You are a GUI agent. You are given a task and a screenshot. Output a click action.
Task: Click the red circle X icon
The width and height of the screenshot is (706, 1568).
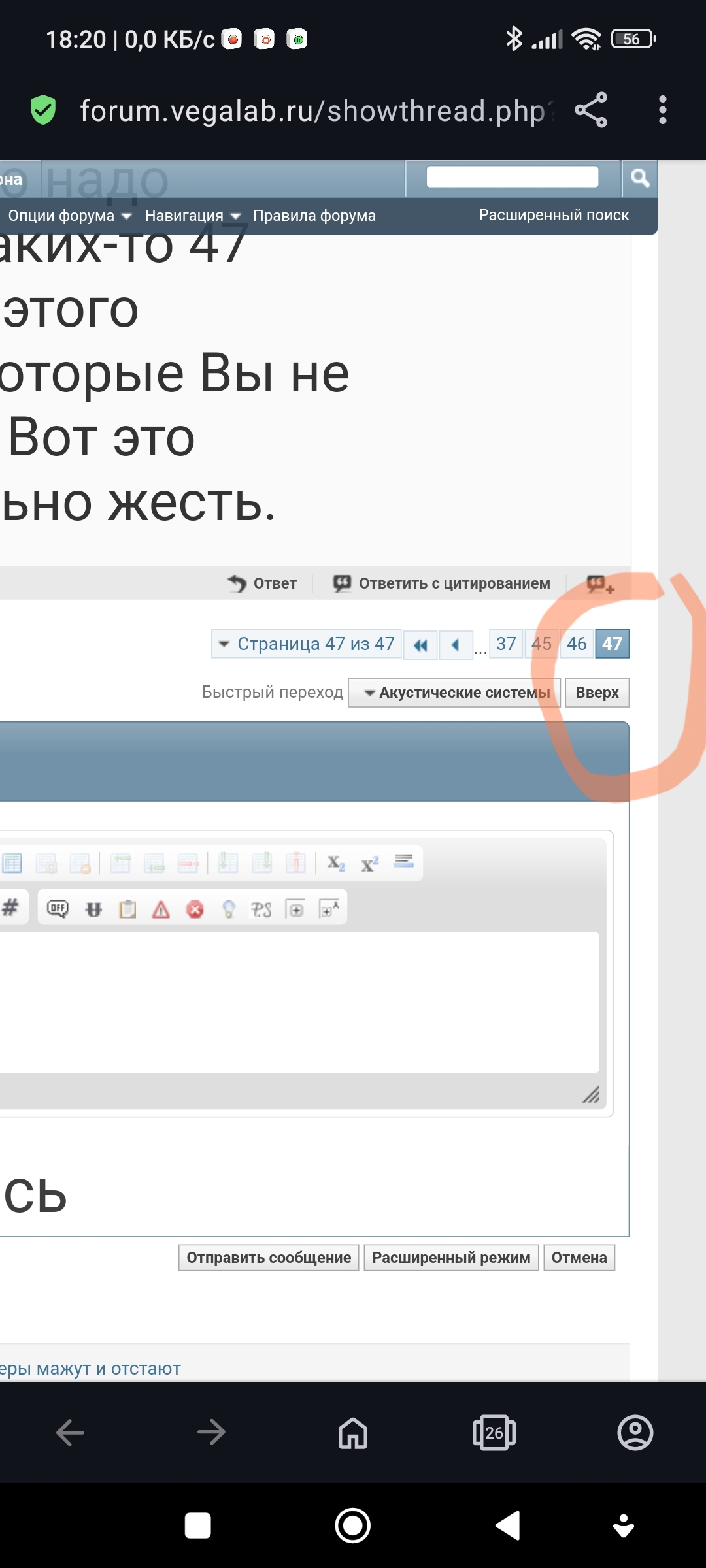tap(195, 909)
